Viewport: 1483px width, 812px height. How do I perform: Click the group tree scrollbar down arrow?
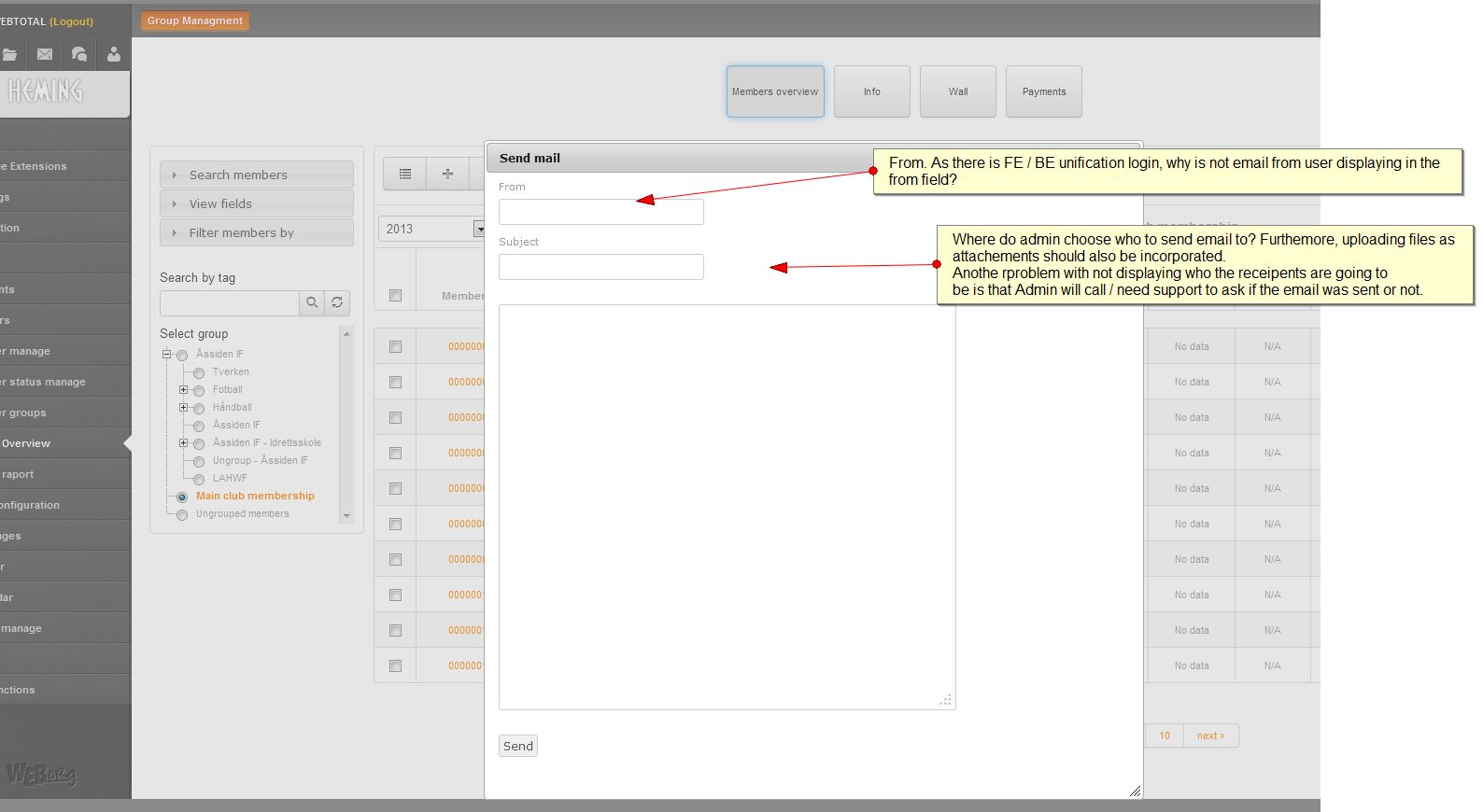click(x=346, y=515)
